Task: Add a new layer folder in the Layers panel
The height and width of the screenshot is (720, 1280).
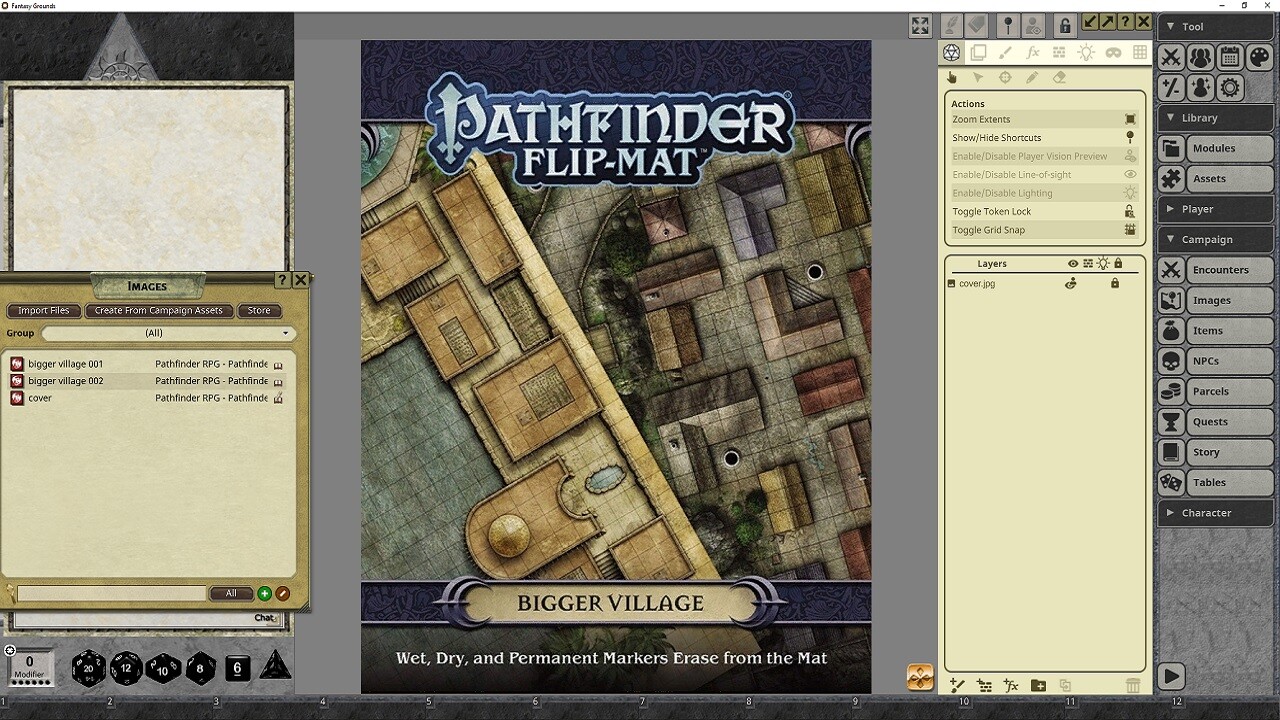Action: (1038, 686)
